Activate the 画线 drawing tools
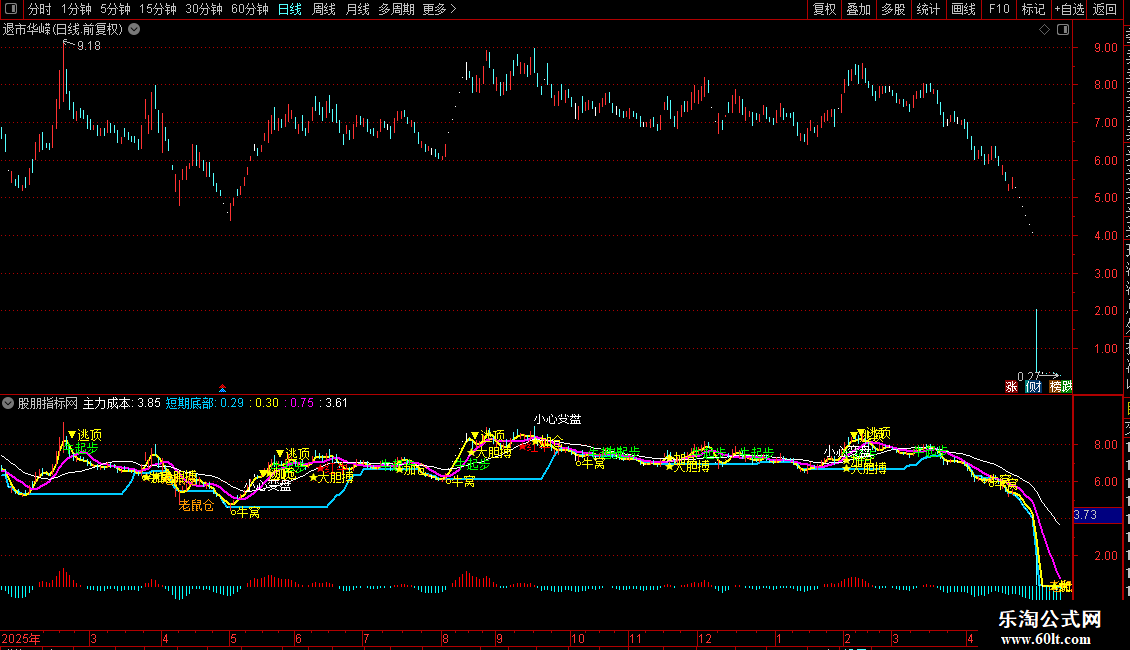Image resolution: width=1130 pixels, height=650 pixels. (x=964, y=9)
